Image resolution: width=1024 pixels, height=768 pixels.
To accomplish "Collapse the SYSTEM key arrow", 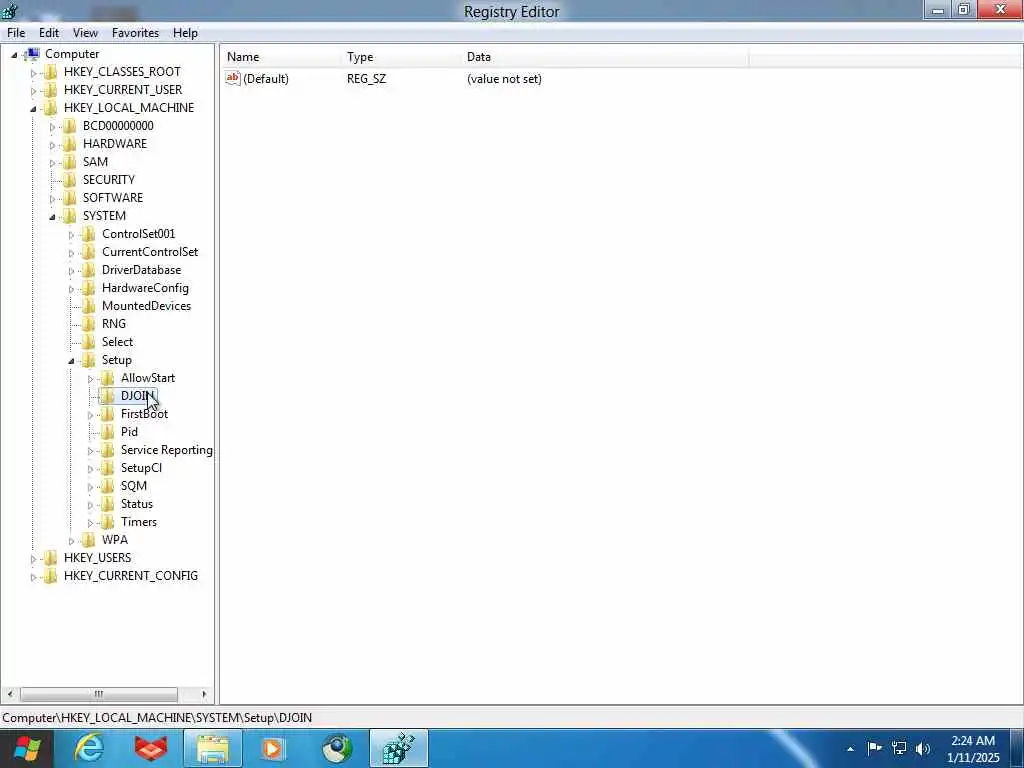I will [x=52, y=217].
